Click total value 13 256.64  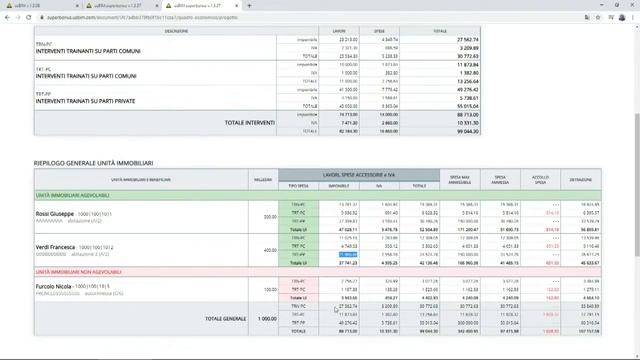click(468, 82)
